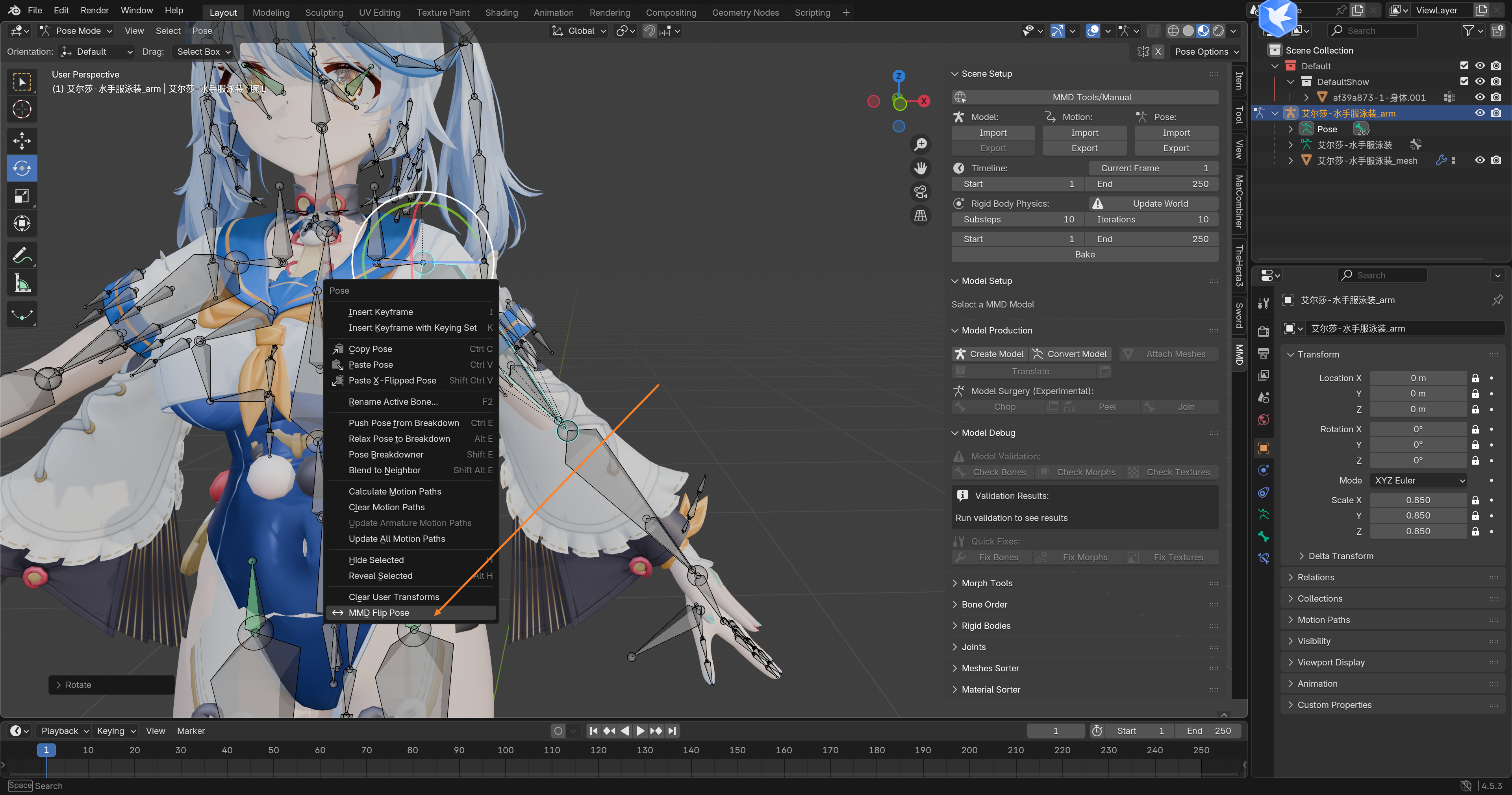Click the zoom magnifier viewport icon
Viewport: 1512px width, 795px height.
(x=920, y=145)
